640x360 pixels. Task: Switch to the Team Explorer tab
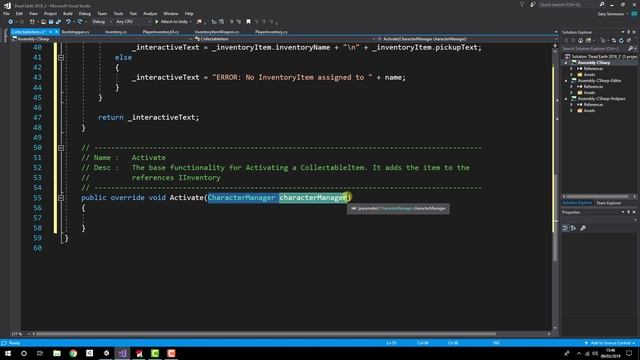(x=608, y=203)
